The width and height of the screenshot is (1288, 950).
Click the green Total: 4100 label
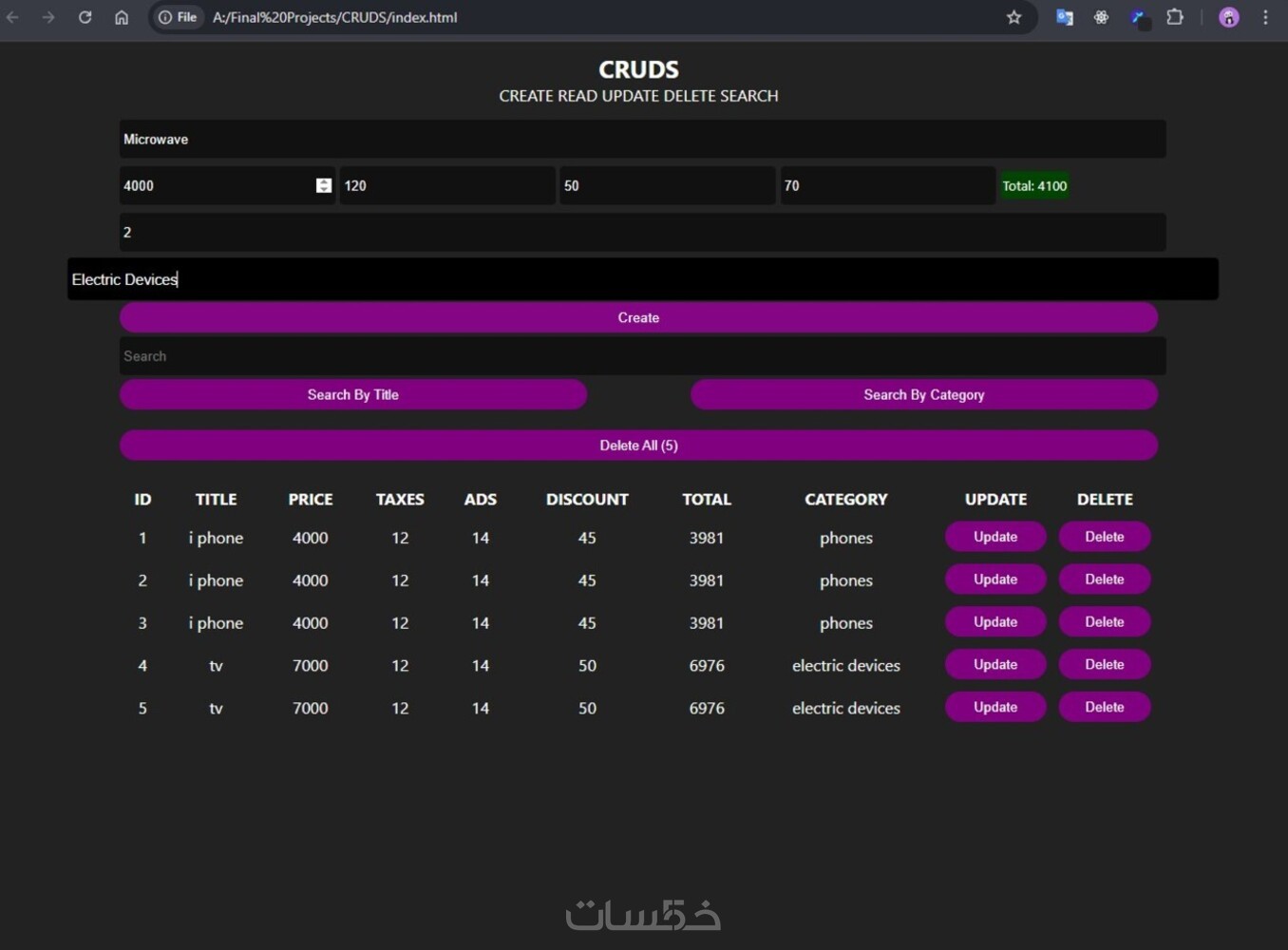point(1034,185)
